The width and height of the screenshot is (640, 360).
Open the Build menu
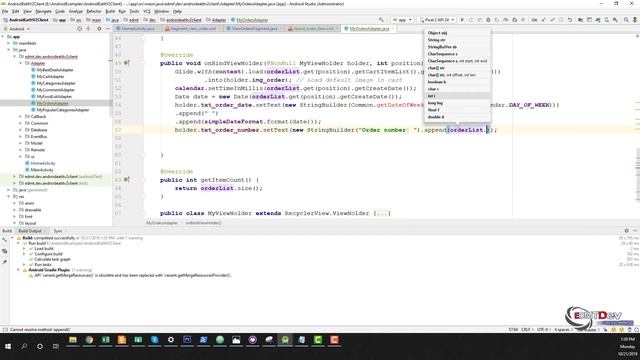(110, 11)
